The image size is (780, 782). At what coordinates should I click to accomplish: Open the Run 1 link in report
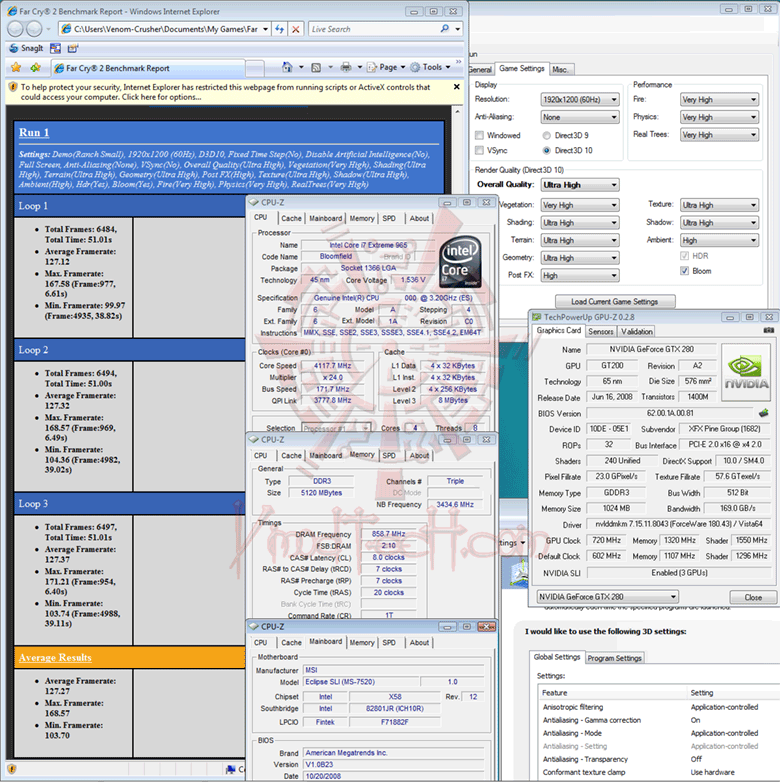[34, 133]
